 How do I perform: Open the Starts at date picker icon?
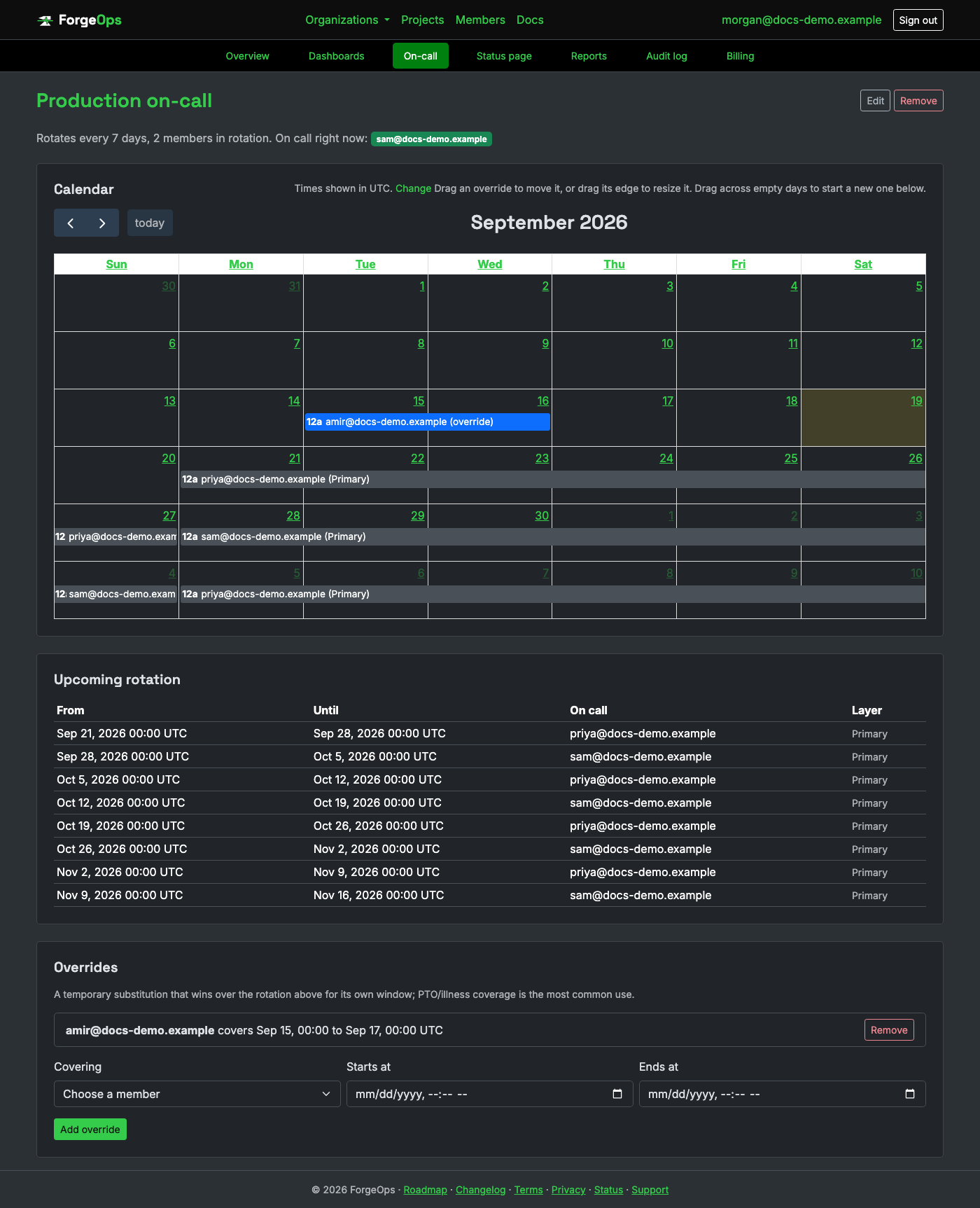pyautogui.click(x=617, y=1094)
